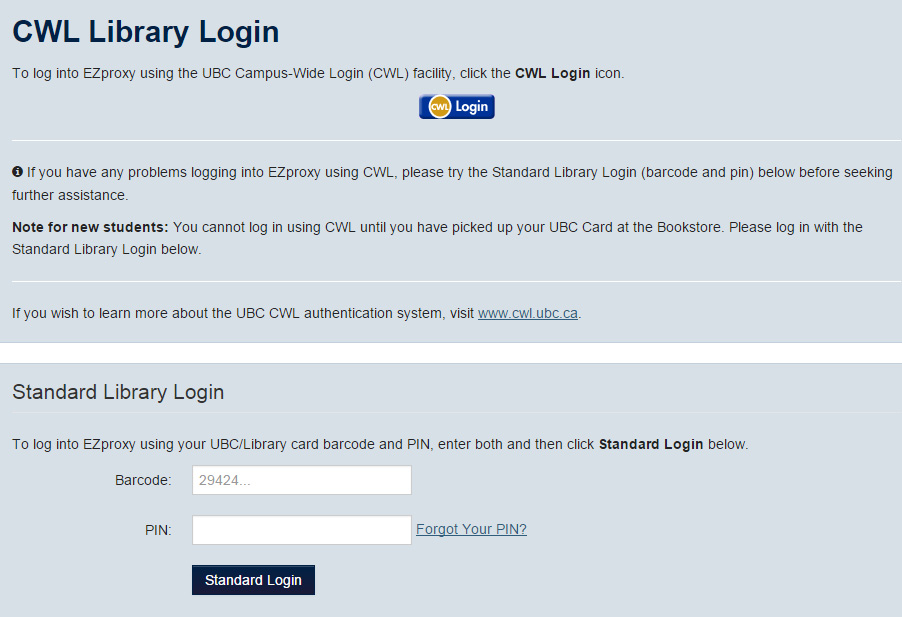The image size is (902, 617).
Task: Click the blue CWL Login icon button
Action: coord(457,106)
